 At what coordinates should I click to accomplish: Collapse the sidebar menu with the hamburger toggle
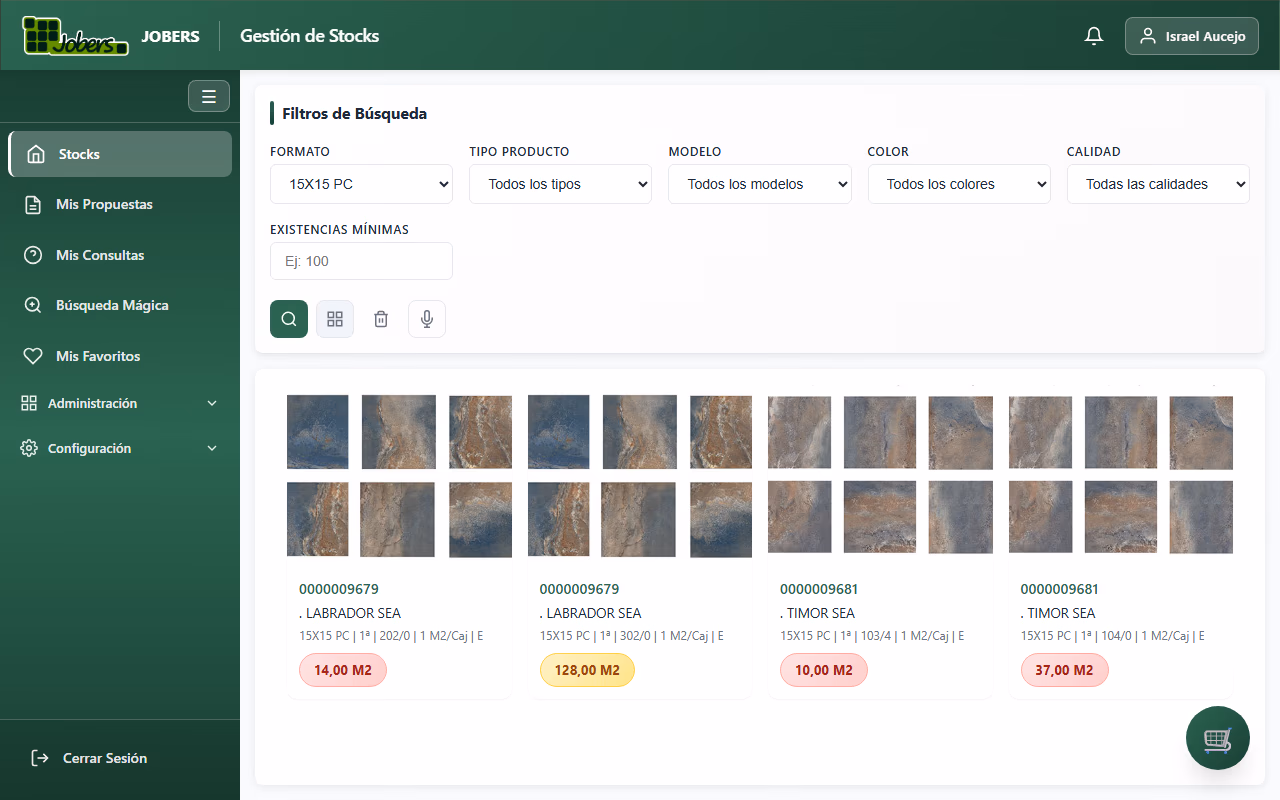tap(209, 96)
